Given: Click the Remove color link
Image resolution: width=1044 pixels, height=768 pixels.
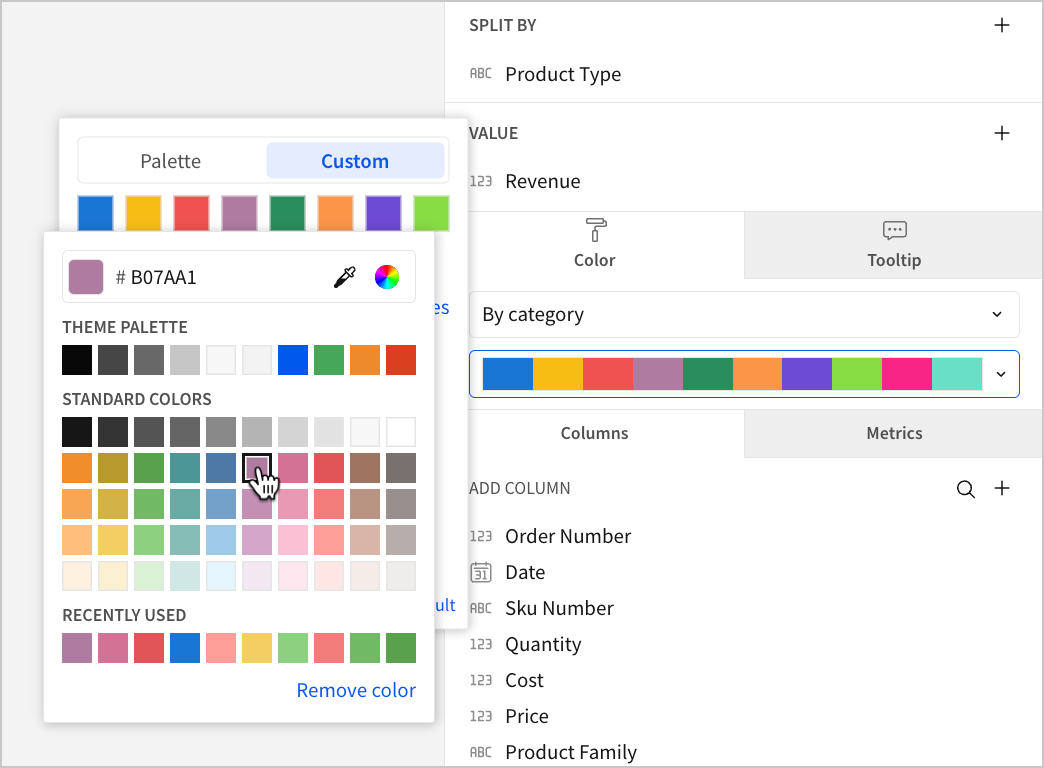Looking at the screenshot, I should click(356, 690).
